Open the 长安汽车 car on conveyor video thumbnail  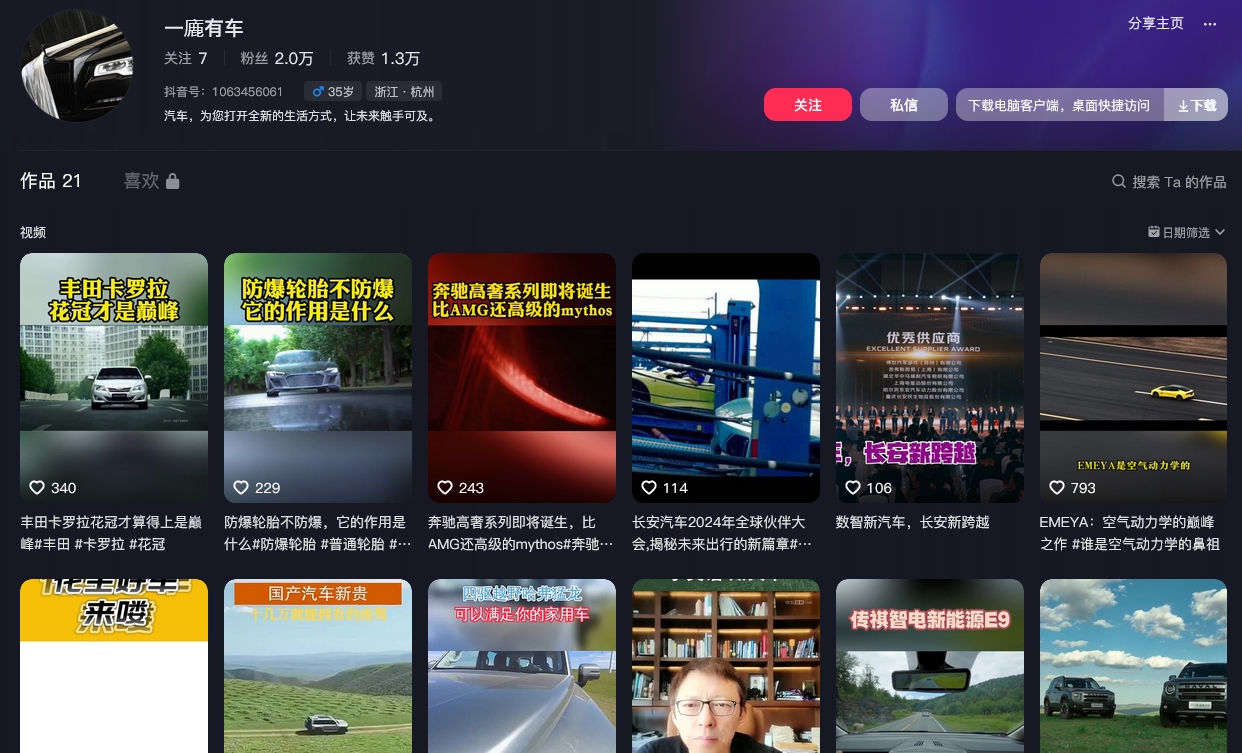726,378
